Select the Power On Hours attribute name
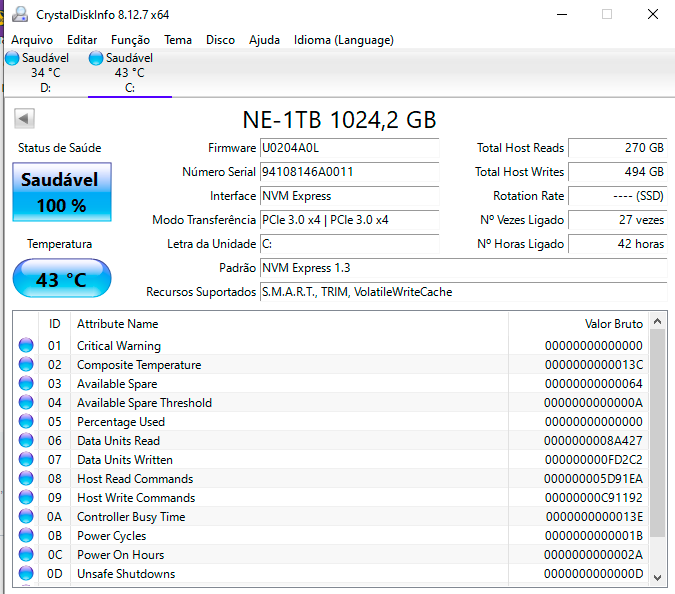Screen dimensions: 675x594 (x=121, y=554)
